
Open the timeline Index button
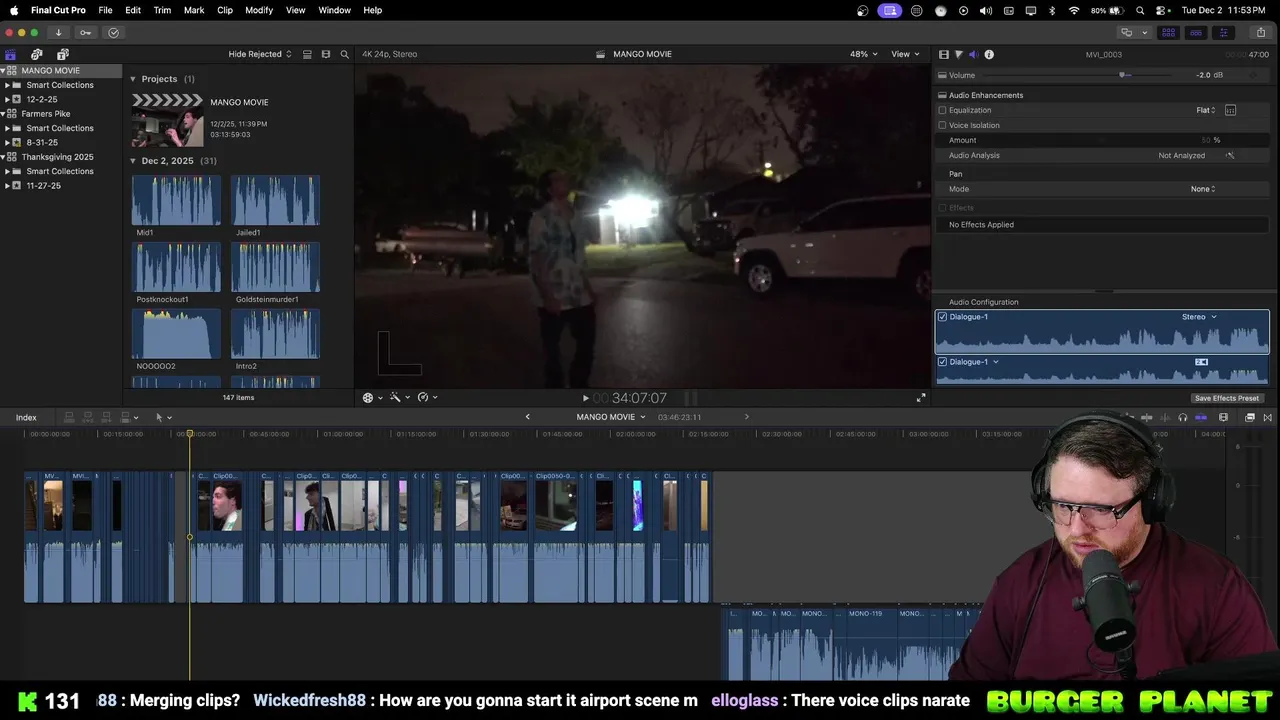coord(26,417)
